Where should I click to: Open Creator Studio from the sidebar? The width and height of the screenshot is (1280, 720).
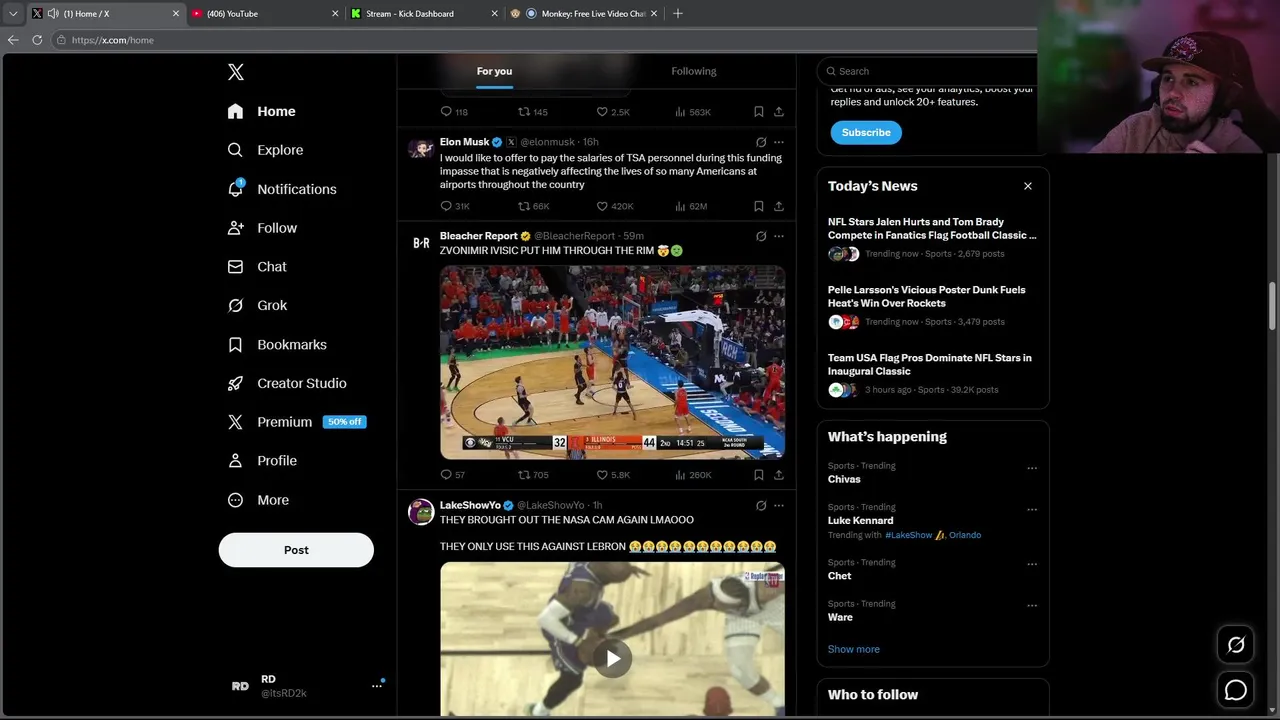288,383
